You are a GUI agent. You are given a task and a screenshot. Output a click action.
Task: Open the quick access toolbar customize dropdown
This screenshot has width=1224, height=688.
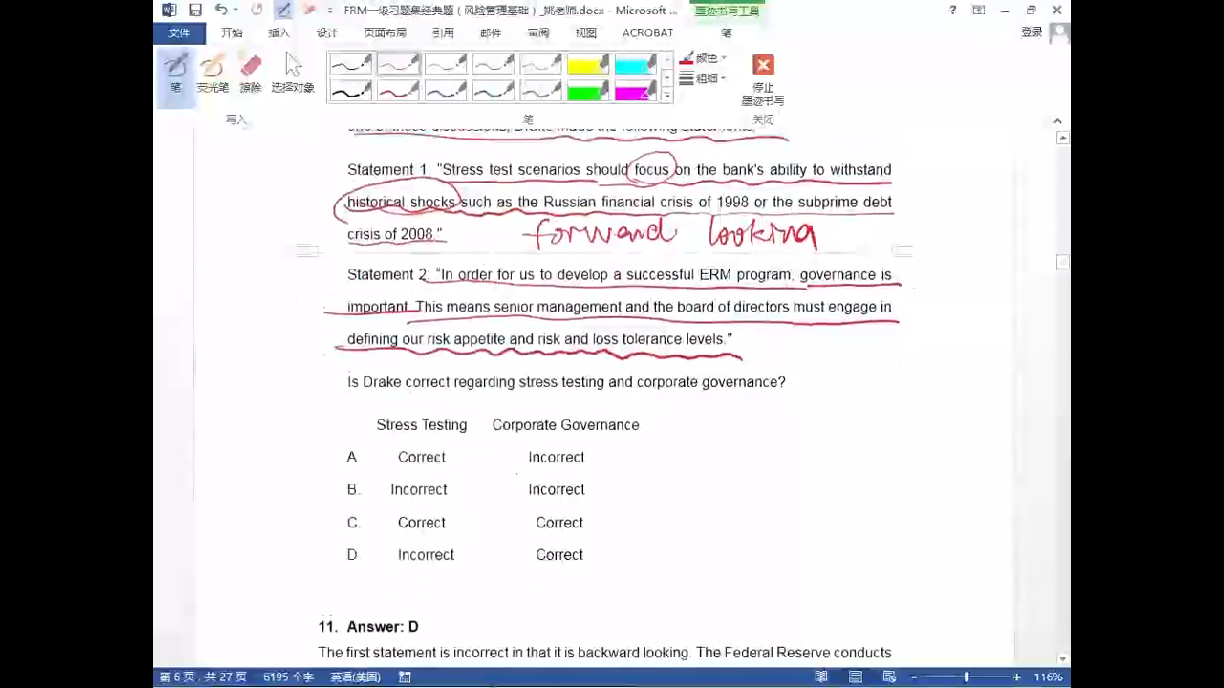point(330,10)
